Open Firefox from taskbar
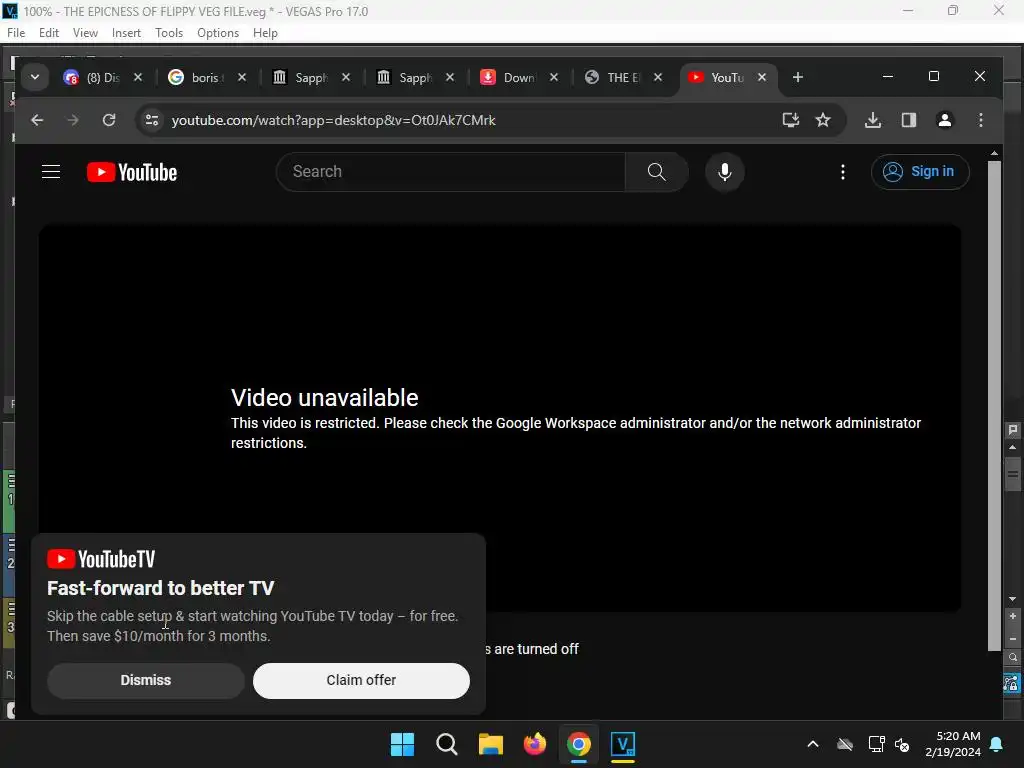Screen dimensions: 1024x768 click(534, 744)
